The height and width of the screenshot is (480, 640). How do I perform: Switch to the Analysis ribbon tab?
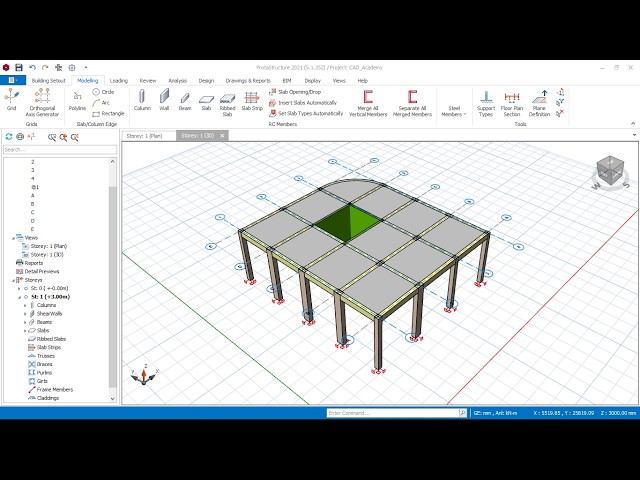[x=178, y=81]
